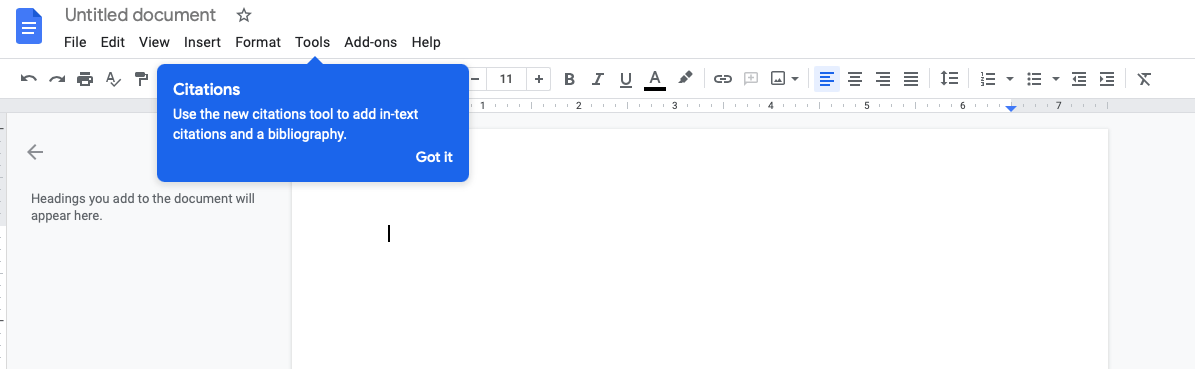Image resolution: width=1195 pixels, height=369 pixels.
Task: Set left alignment
Action: 827,79
